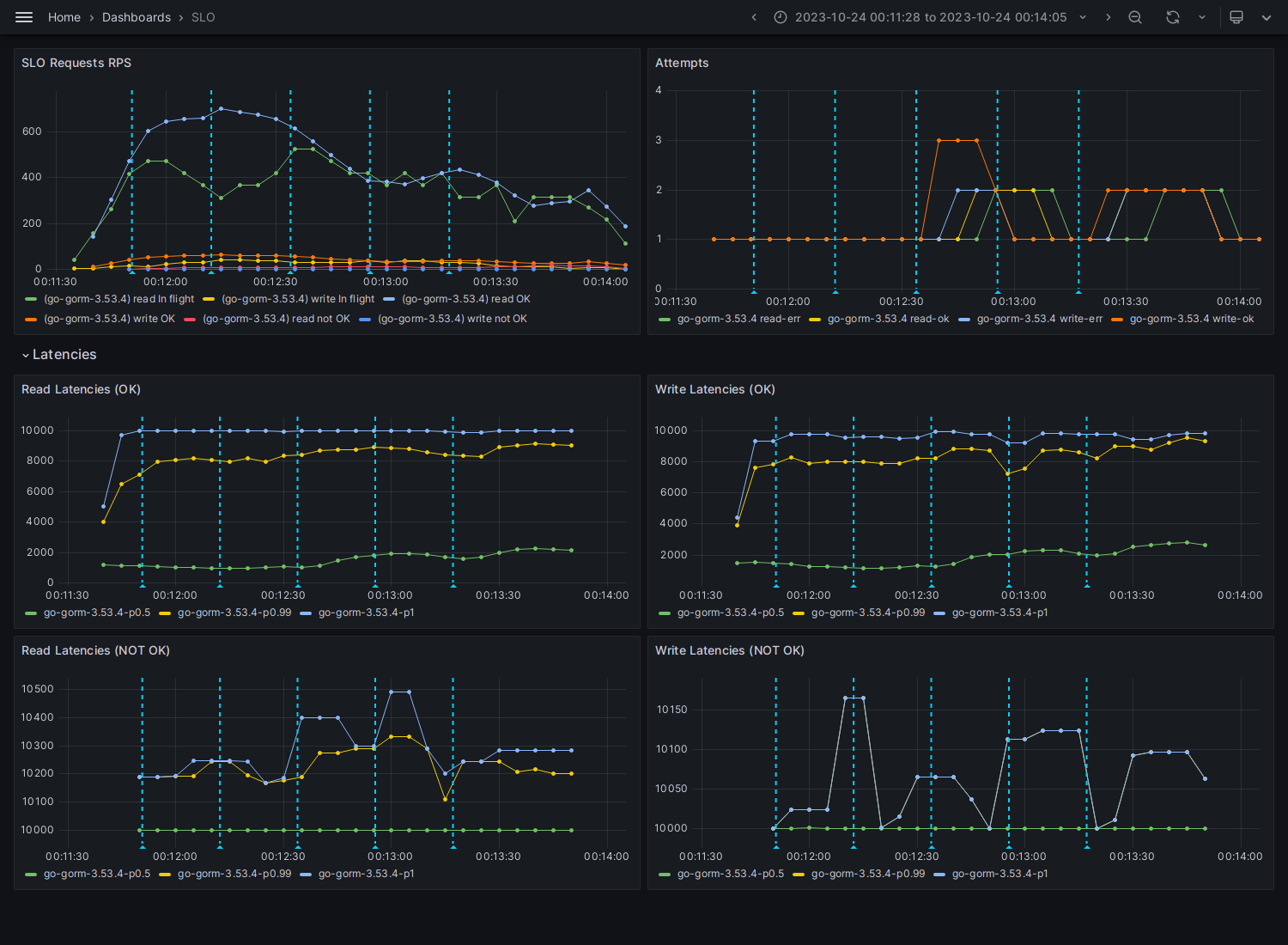Screen dimensions: 1288x945
Task: Toggle read-err series in Attempts legend
Action: coord(738,319)
